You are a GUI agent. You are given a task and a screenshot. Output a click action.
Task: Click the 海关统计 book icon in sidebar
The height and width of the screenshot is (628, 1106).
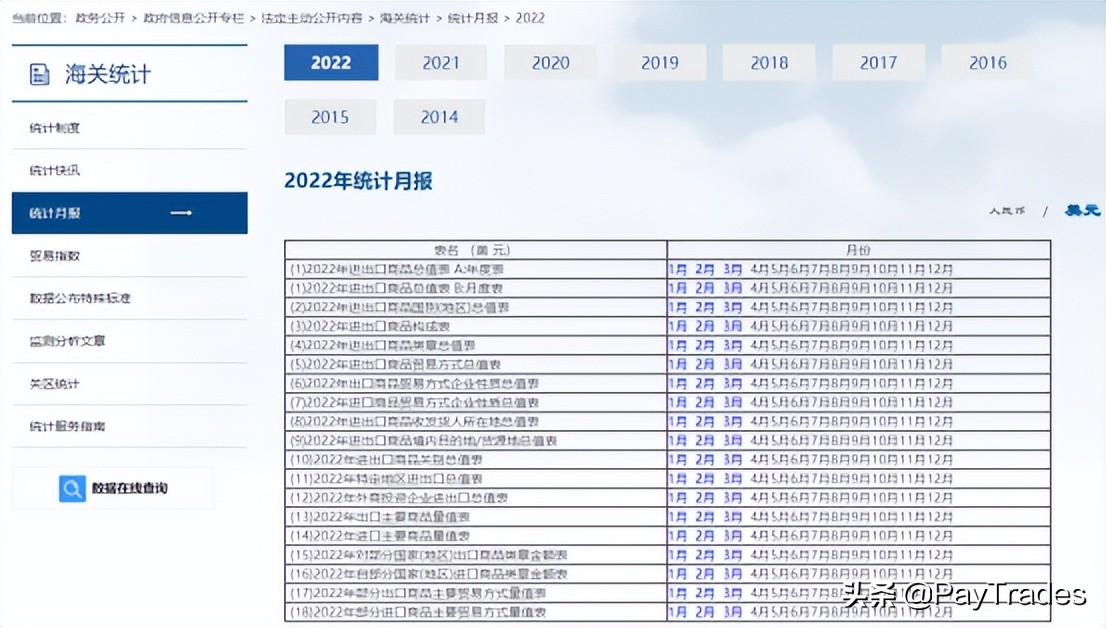(x=38, y=71)
